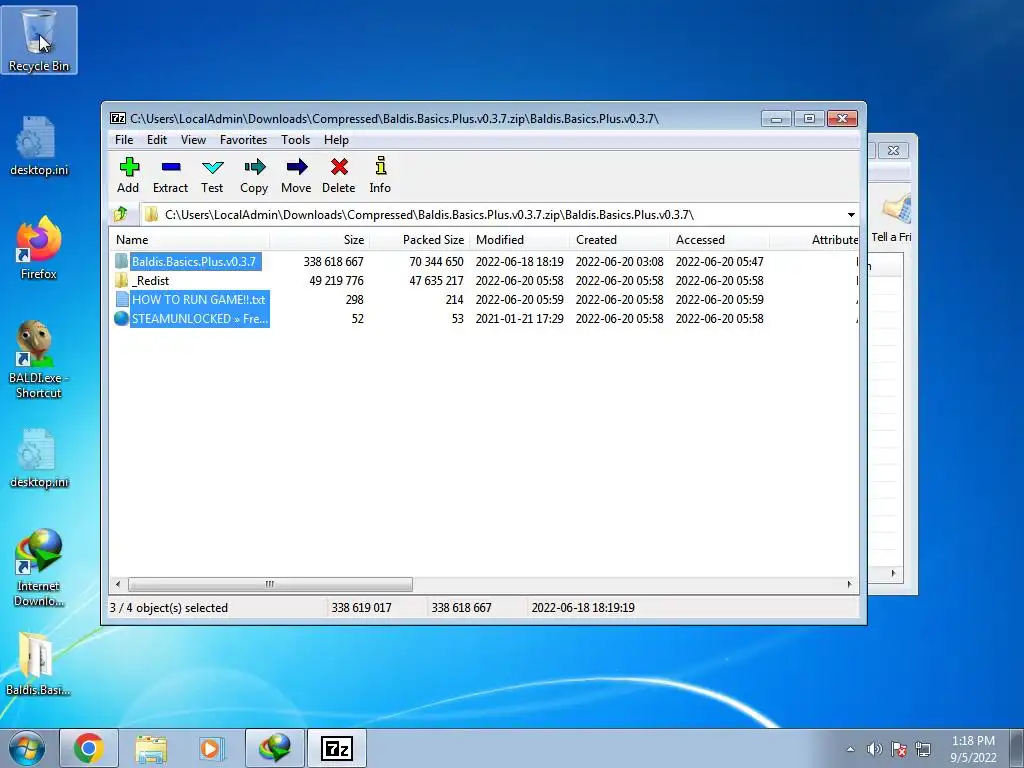Open Internet Download Manager desktop icon

pos(39,567)
